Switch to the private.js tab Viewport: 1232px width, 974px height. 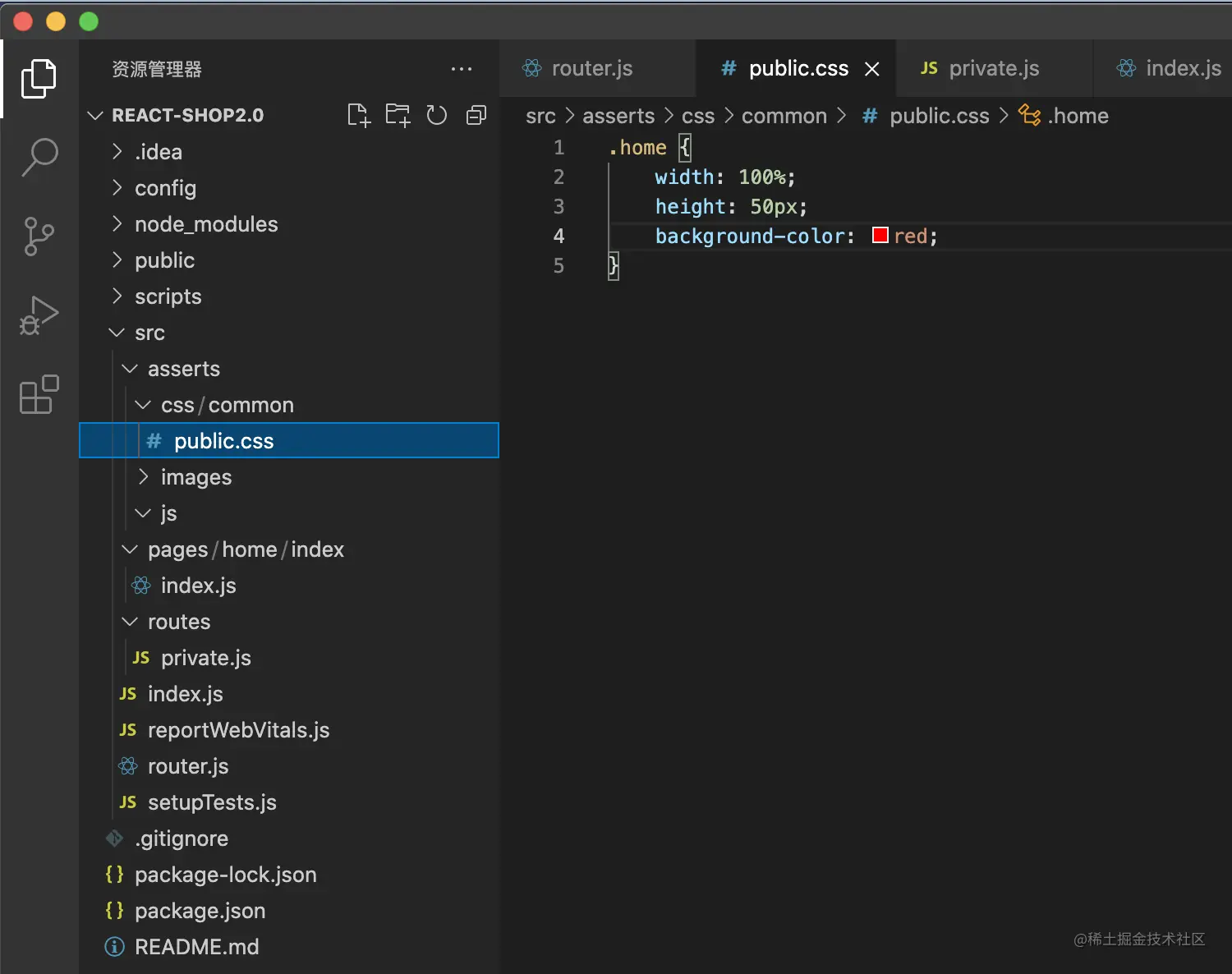pos(994,68)
